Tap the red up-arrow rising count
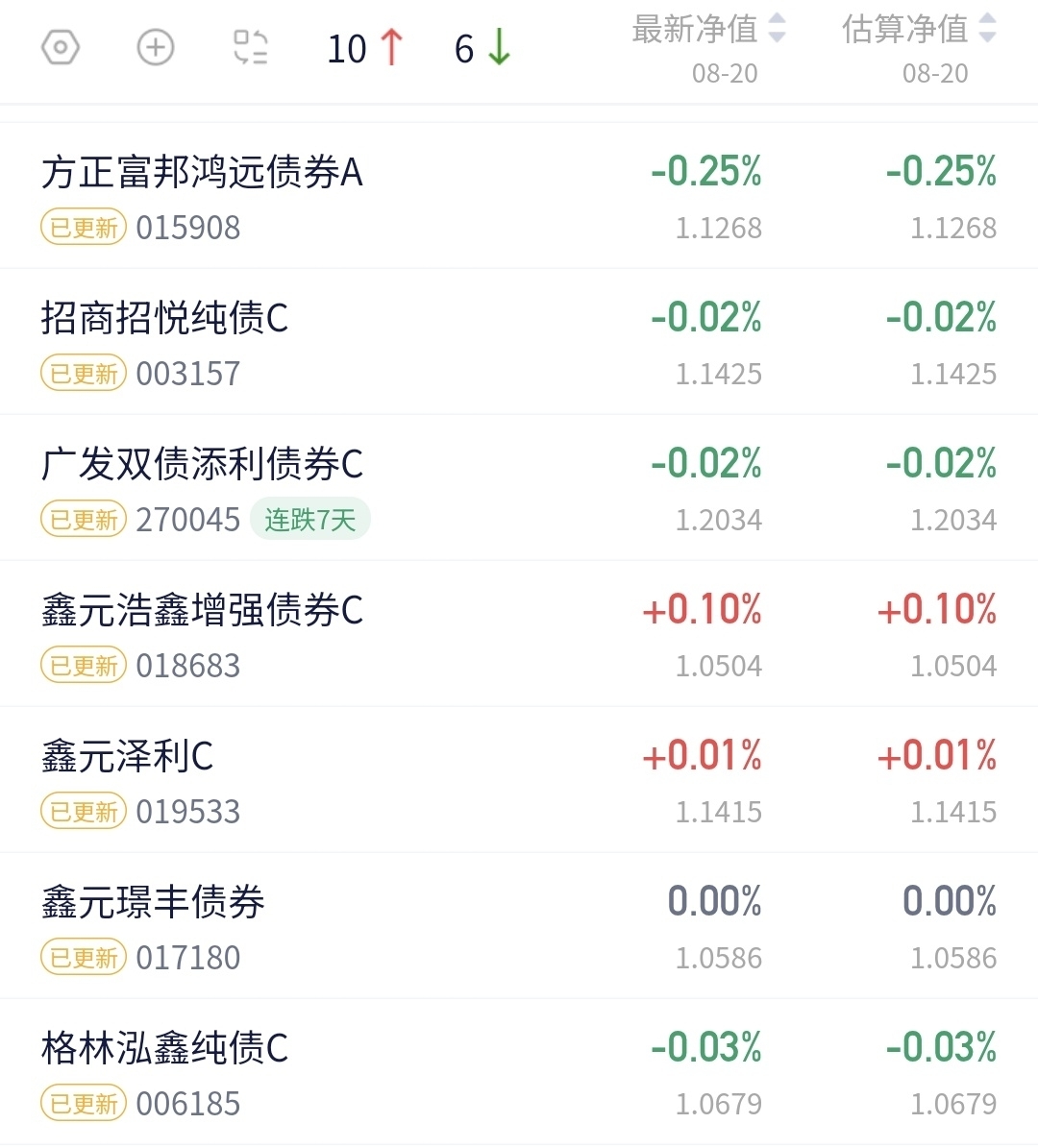Viewport: 1038px width, 1148px height. coord(365,48)
